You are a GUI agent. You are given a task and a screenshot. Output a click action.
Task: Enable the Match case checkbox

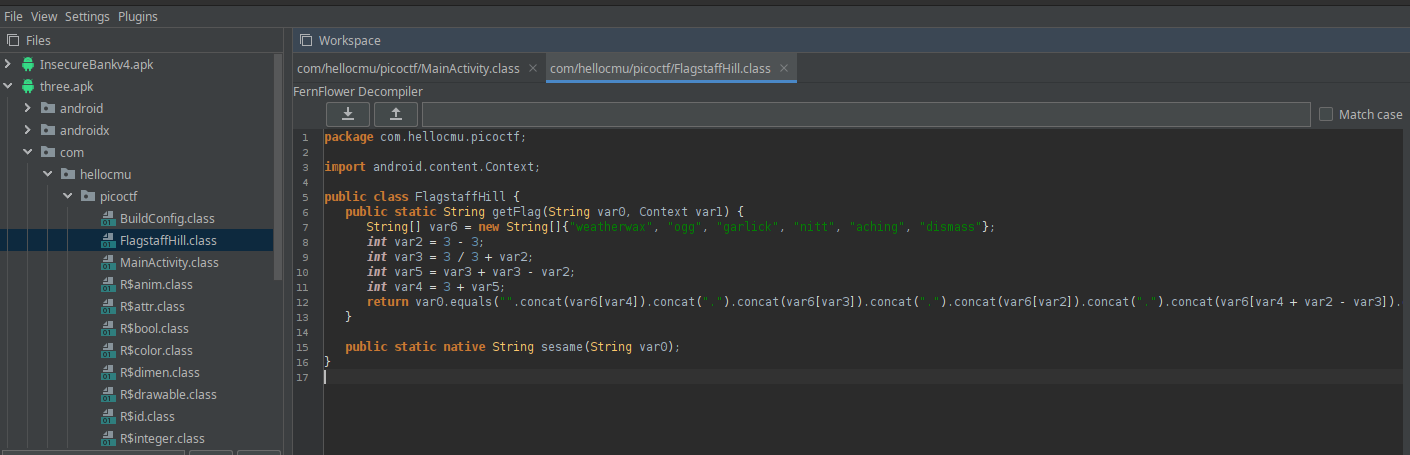pyautogui.click(x=1326, y=114)
